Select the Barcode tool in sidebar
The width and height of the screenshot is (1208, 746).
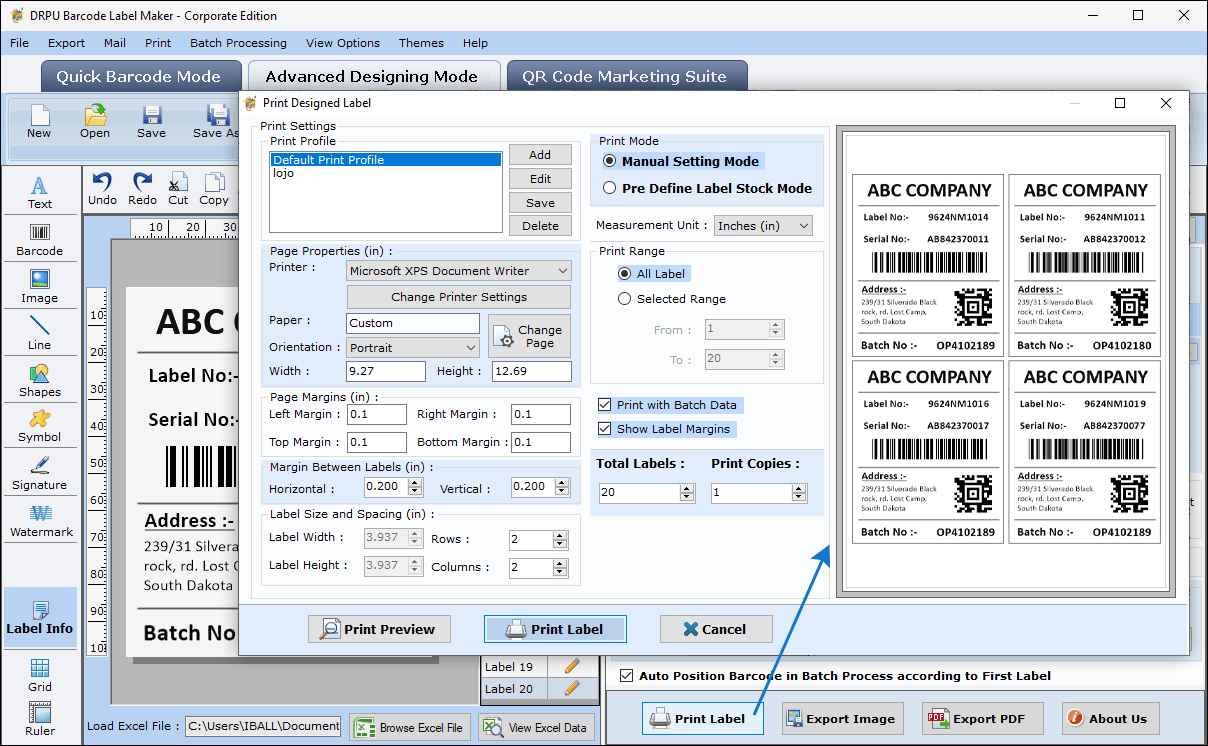coord(40,239)
